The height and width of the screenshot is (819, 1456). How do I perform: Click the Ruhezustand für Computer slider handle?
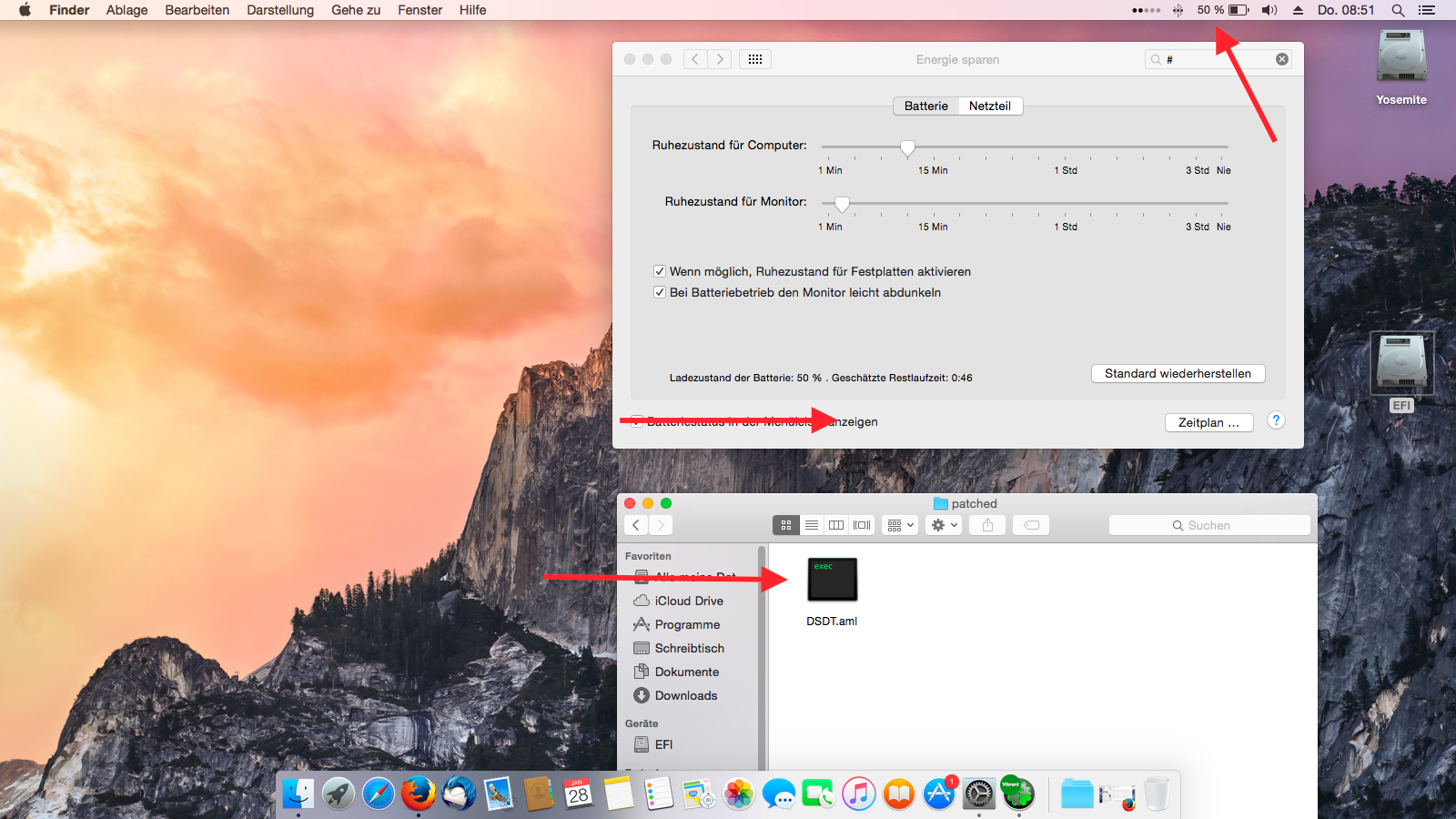(907, 147)
